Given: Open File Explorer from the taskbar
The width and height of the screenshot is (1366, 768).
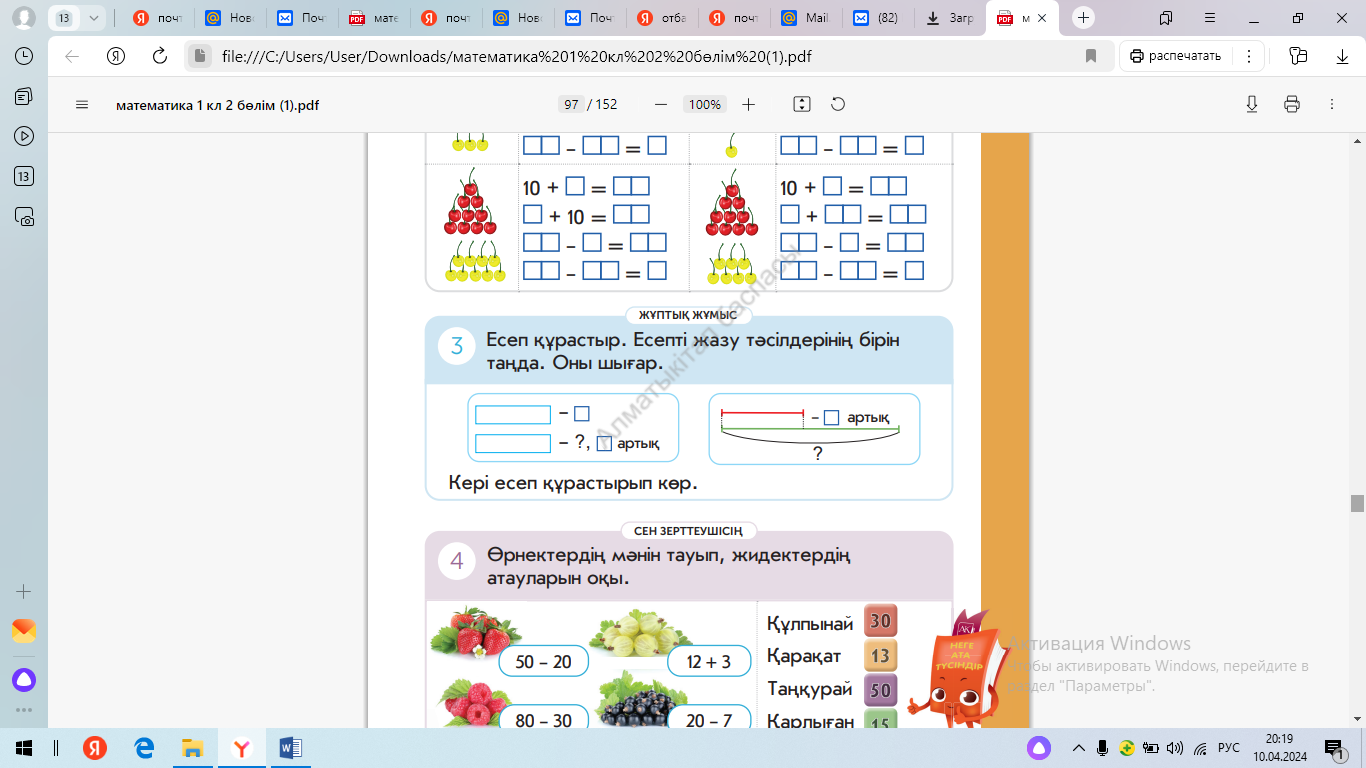Looking at the screenshot, I should [x=192, y=748].
